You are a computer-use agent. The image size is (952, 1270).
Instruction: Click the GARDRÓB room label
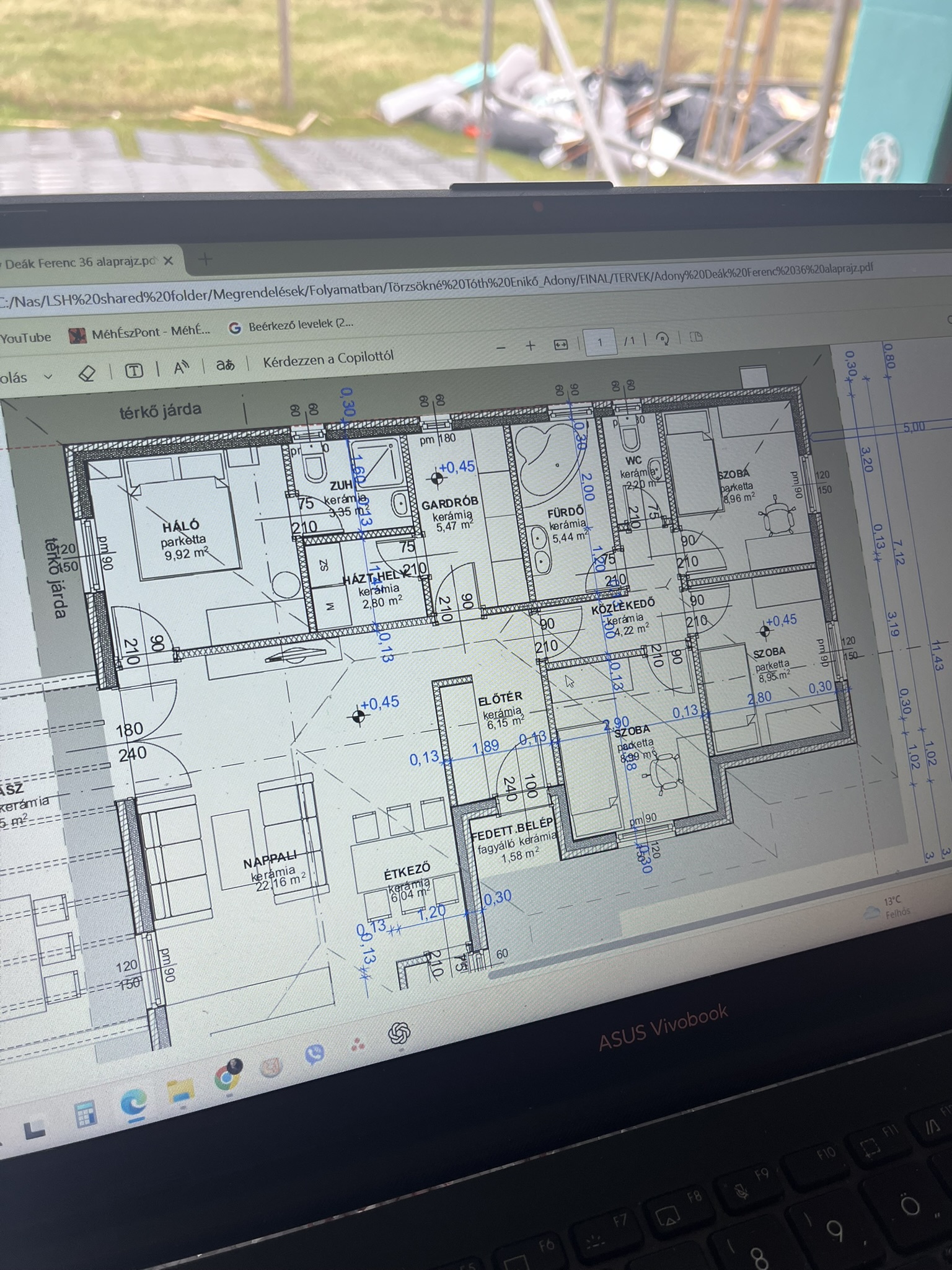(450, 504)
